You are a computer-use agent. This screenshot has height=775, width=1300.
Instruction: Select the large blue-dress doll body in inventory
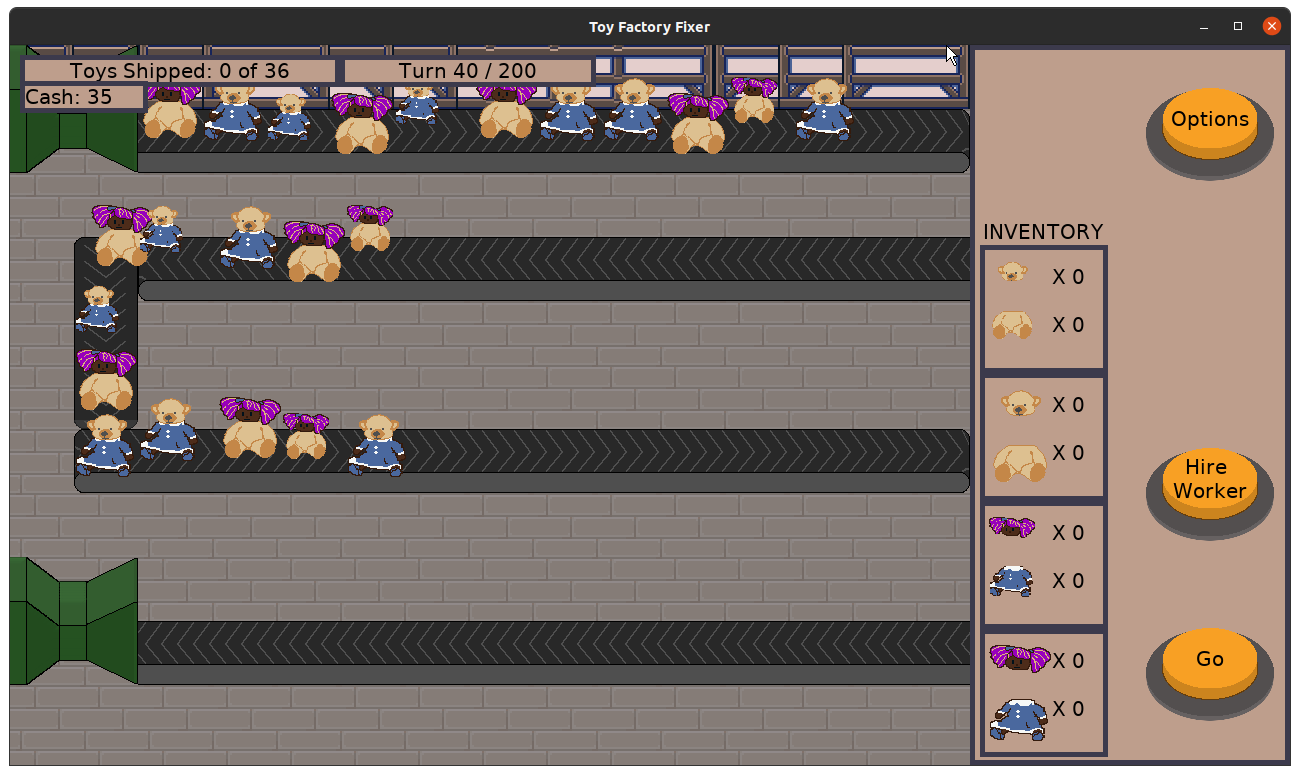tap(1018, 719)
